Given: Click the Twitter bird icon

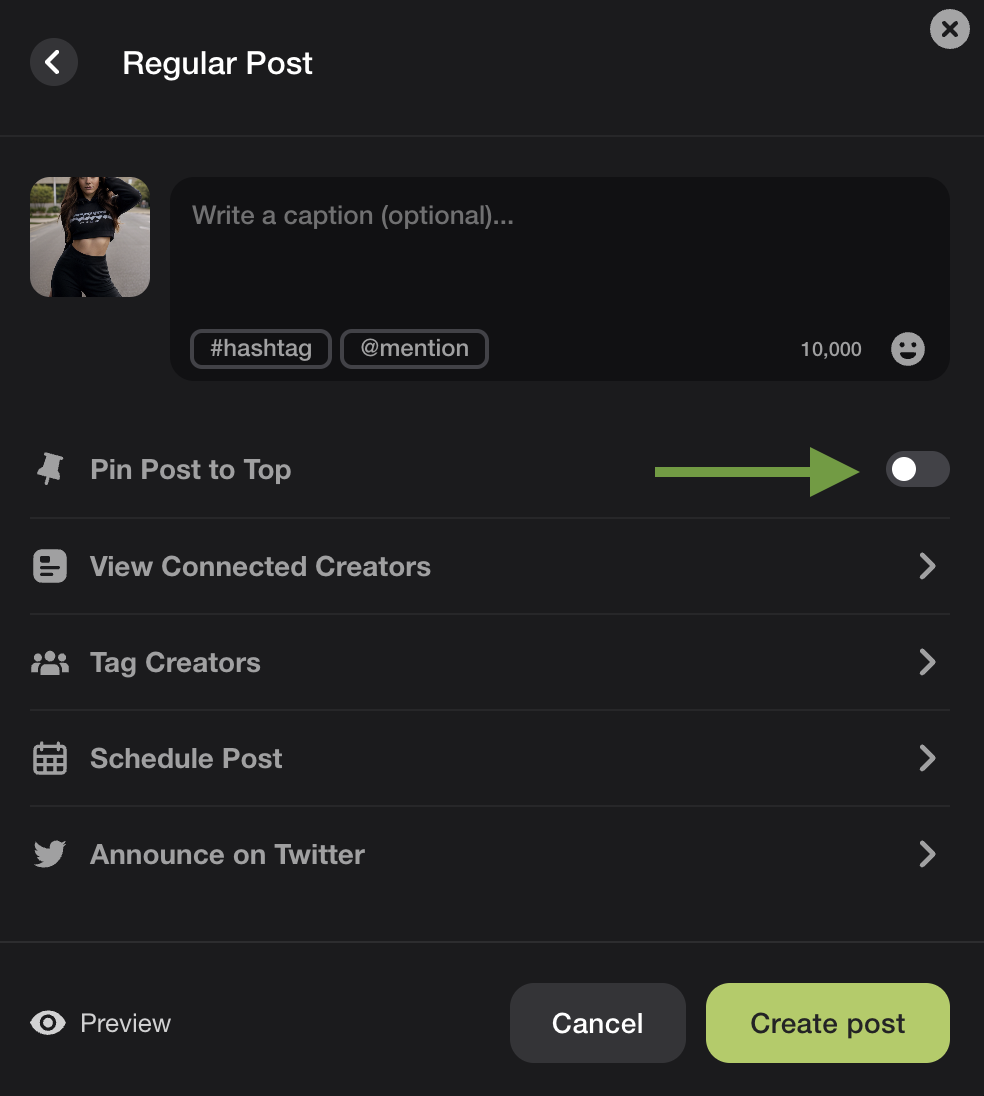Looking at the screenshot, I should [x=49, y=854].
